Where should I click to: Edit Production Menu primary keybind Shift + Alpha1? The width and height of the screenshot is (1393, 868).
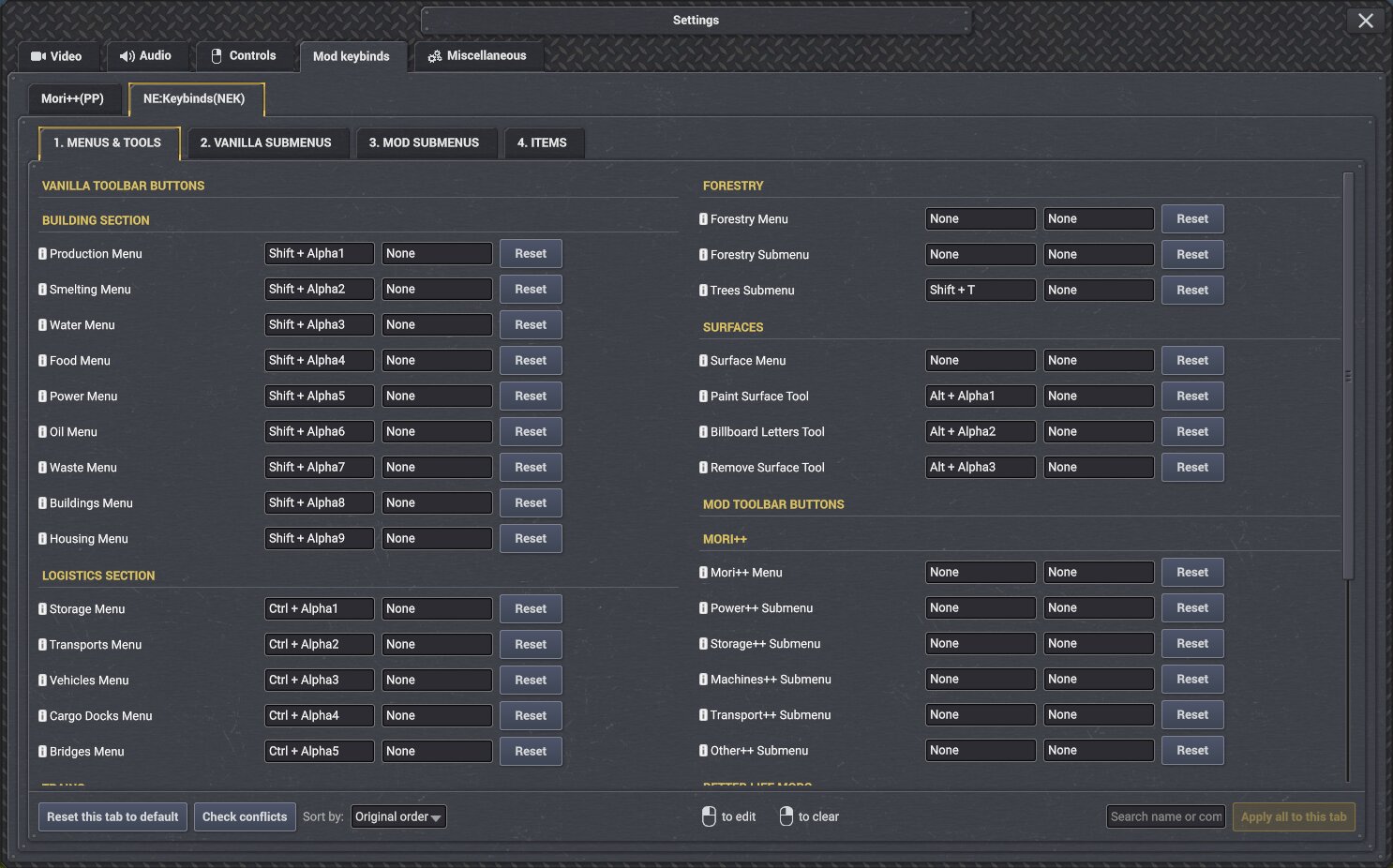[319, 254]
